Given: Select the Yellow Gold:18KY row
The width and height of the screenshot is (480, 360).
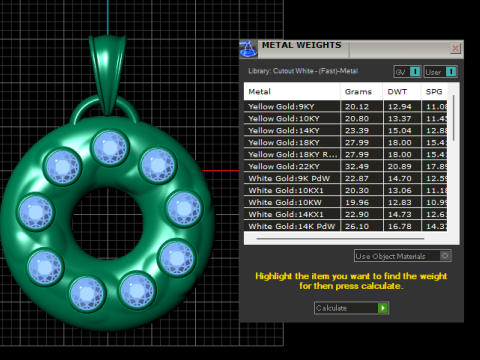Looking at the screenshot, I should point(345,143).
